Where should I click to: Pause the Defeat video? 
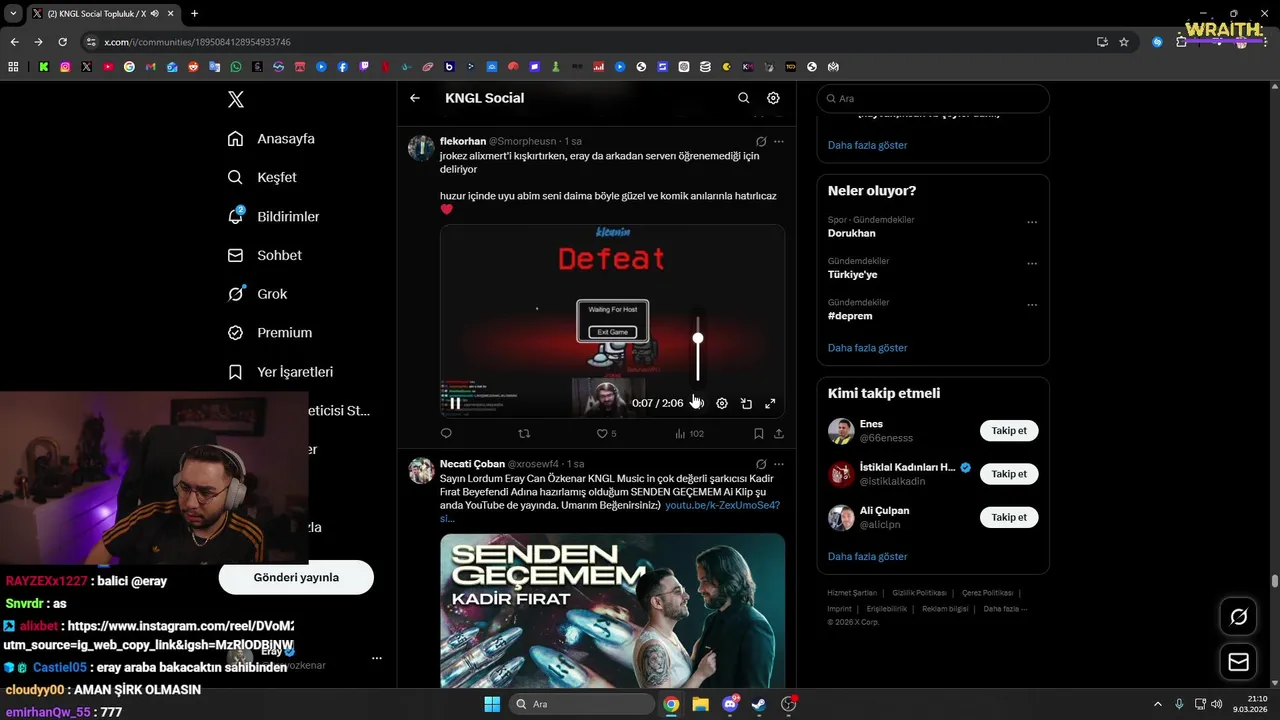click(455, 403)
